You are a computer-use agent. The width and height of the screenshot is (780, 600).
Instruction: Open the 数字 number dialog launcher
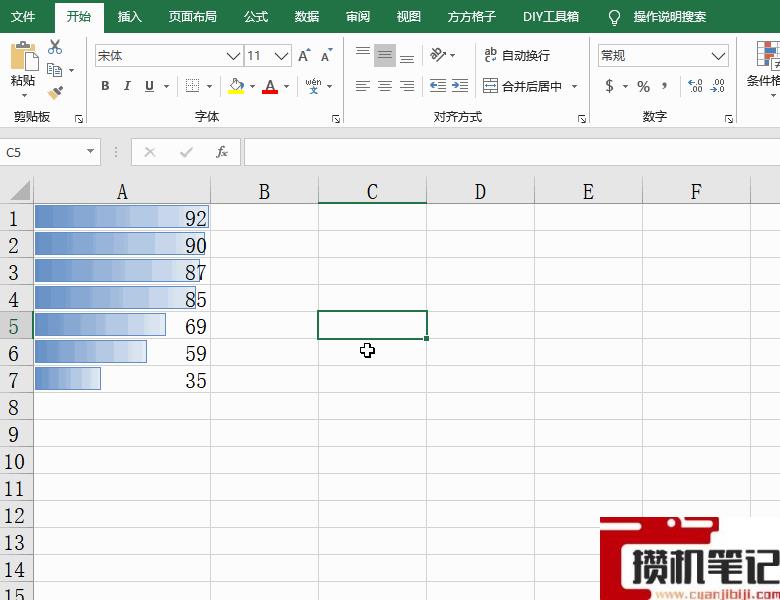[729, 119]
